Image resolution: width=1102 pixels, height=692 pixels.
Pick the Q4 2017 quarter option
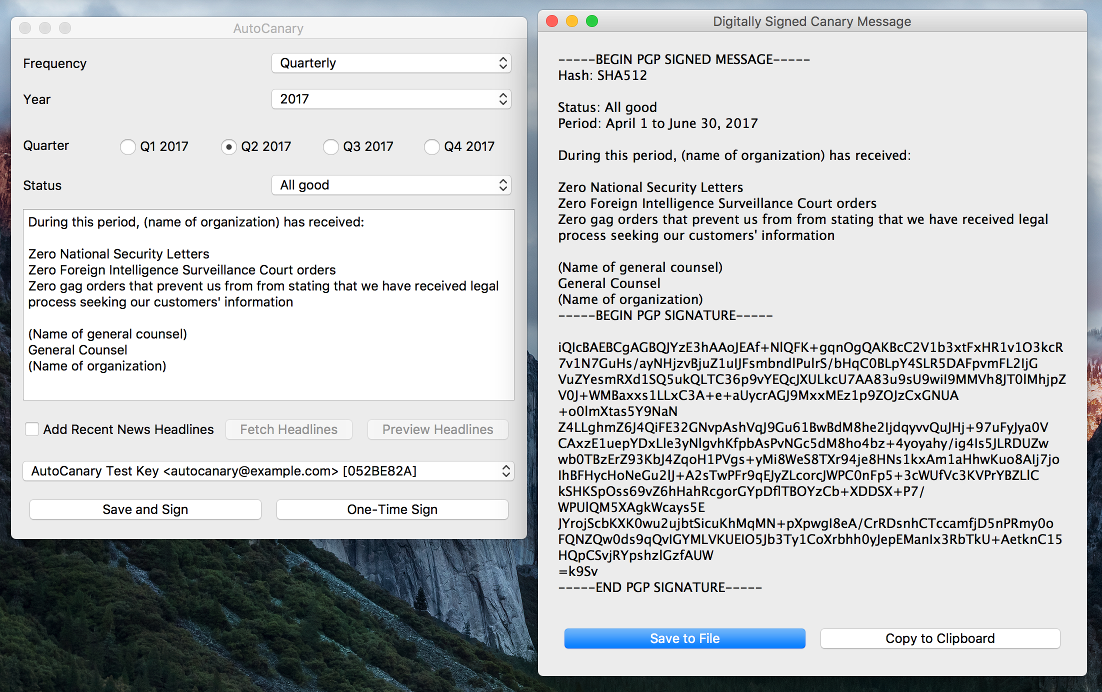[x=432, y=147]
